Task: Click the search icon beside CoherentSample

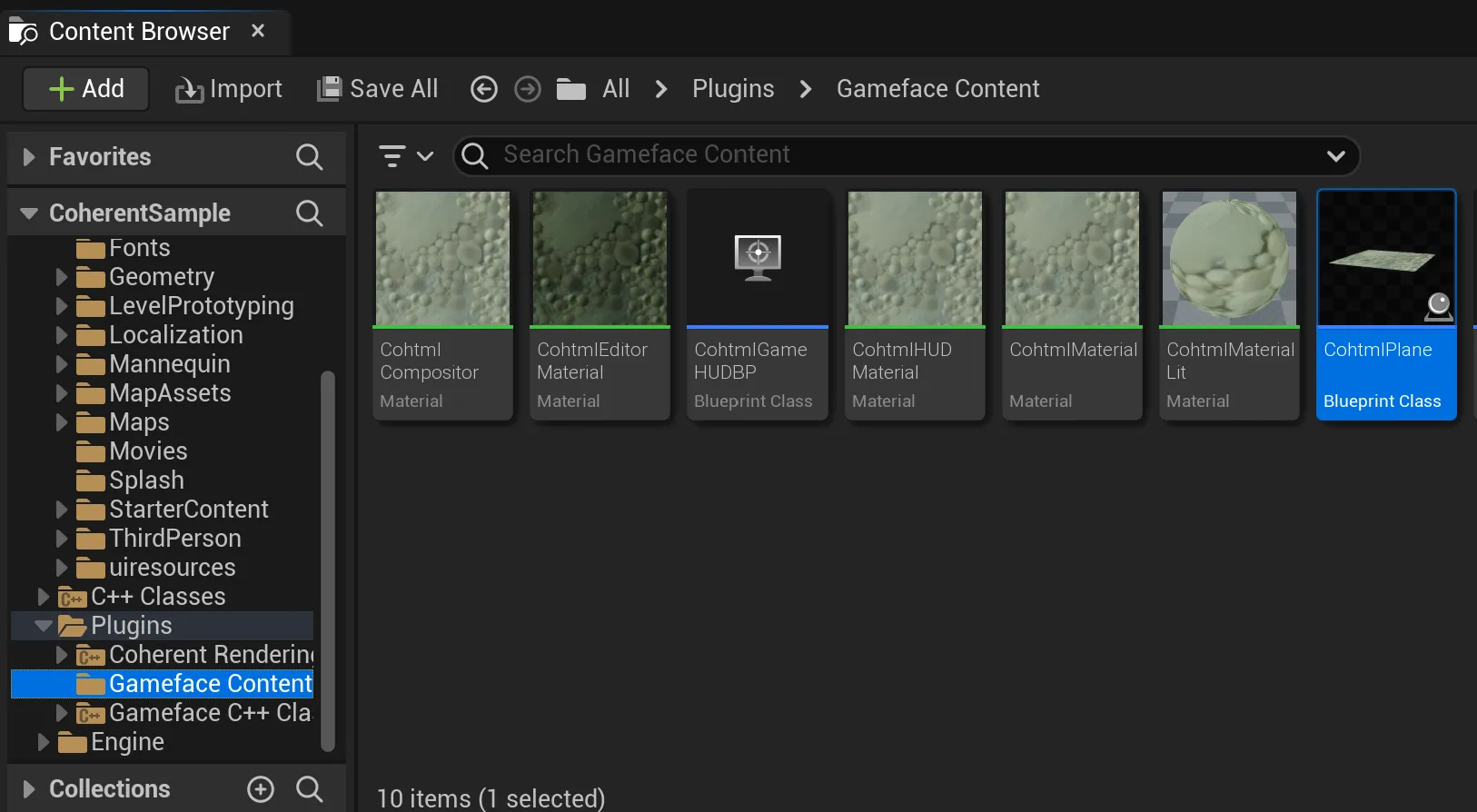Action: (x=309, y=213)
